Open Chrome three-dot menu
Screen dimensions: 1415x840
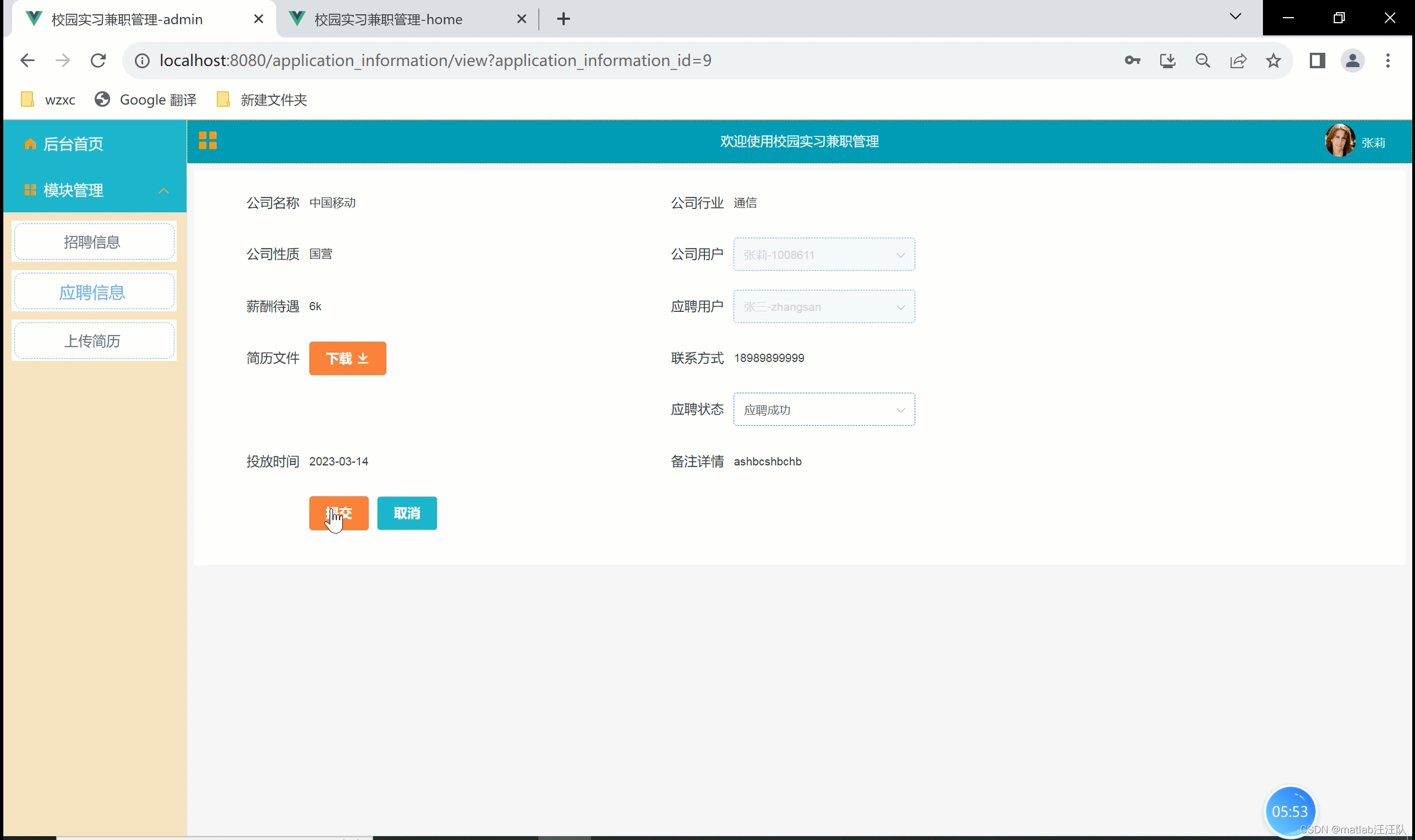tap(1388, 61)
